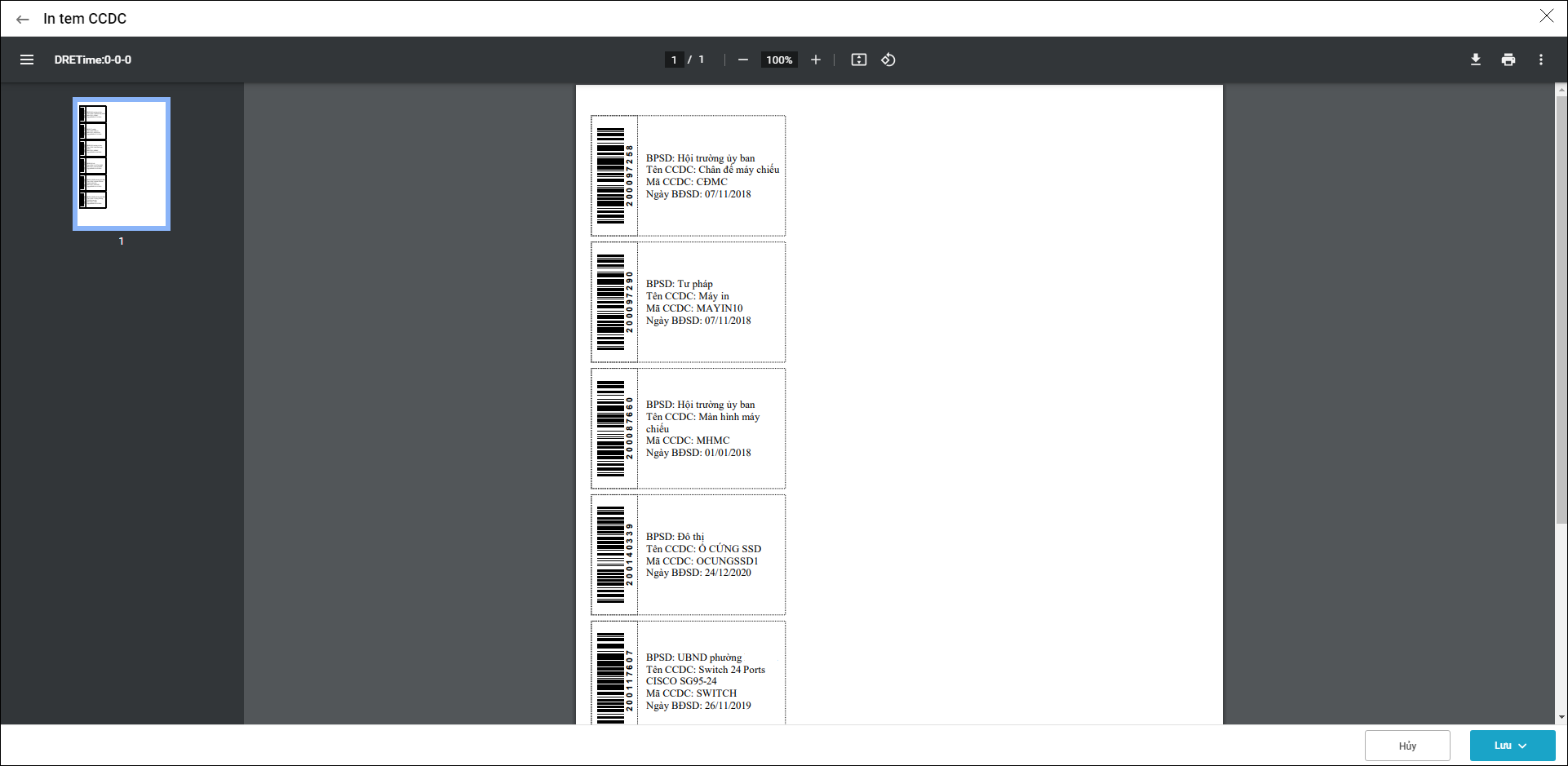
Task: Click the text 'BPSD: UBND phường'
Action: click(694, 658)
